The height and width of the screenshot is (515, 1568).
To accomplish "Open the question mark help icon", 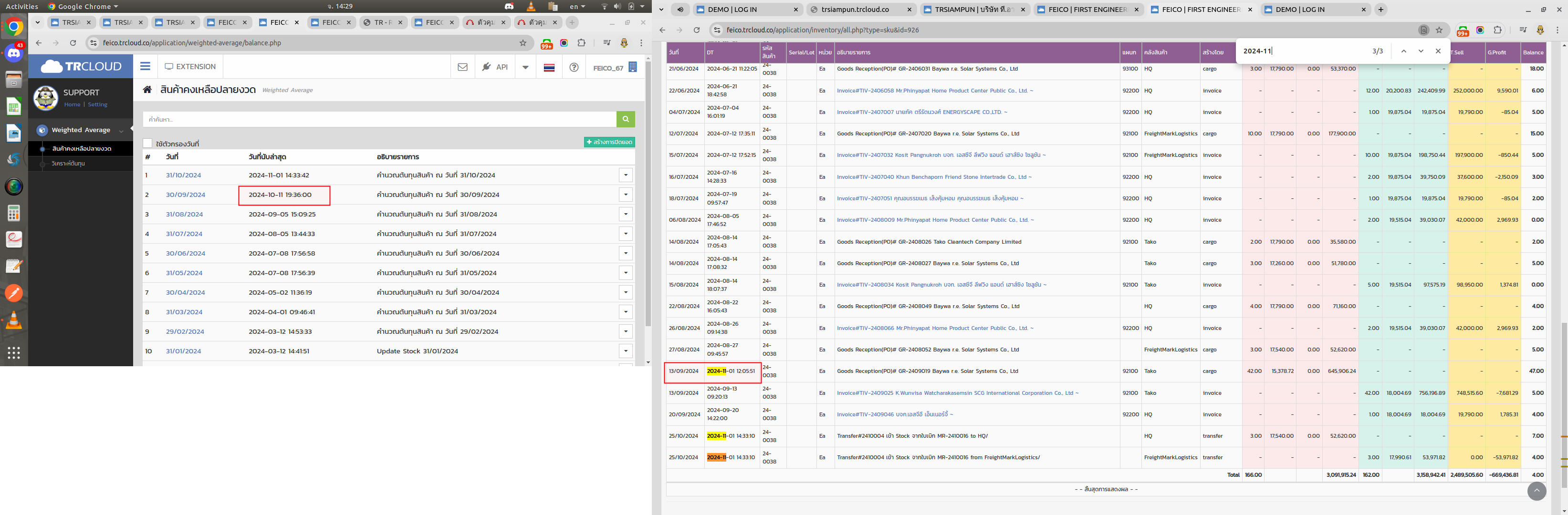I will pyautogui.click(x=574, y=68).
